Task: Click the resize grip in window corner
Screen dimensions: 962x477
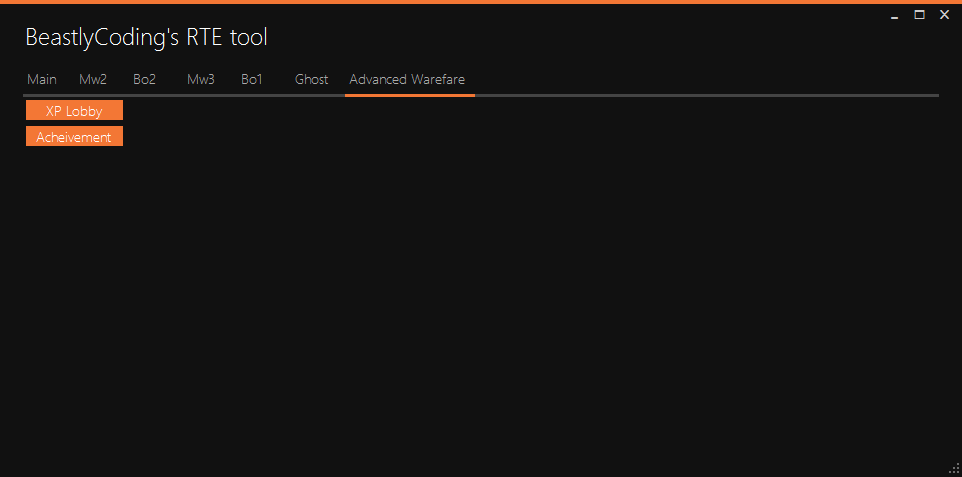Action: pos(954,469)
